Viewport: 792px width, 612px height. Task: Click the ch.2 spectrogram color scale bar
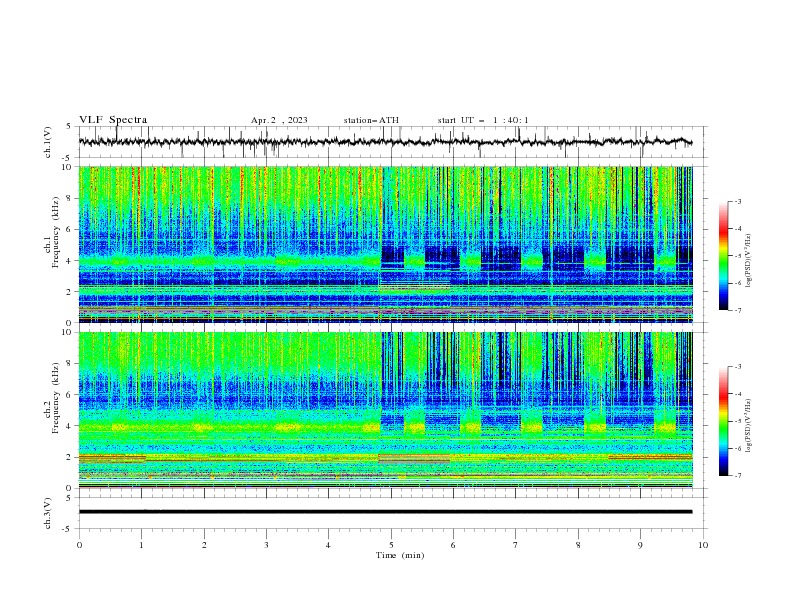pyautogui.click(x=724, y=421)
